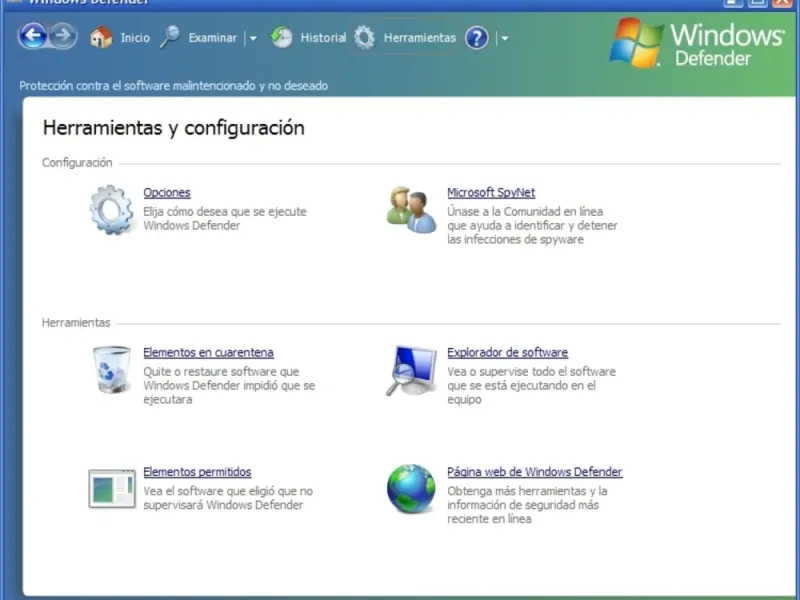Open Elementos permitidos link
Screen dimensions: 800x600
(x=197, y=472)
